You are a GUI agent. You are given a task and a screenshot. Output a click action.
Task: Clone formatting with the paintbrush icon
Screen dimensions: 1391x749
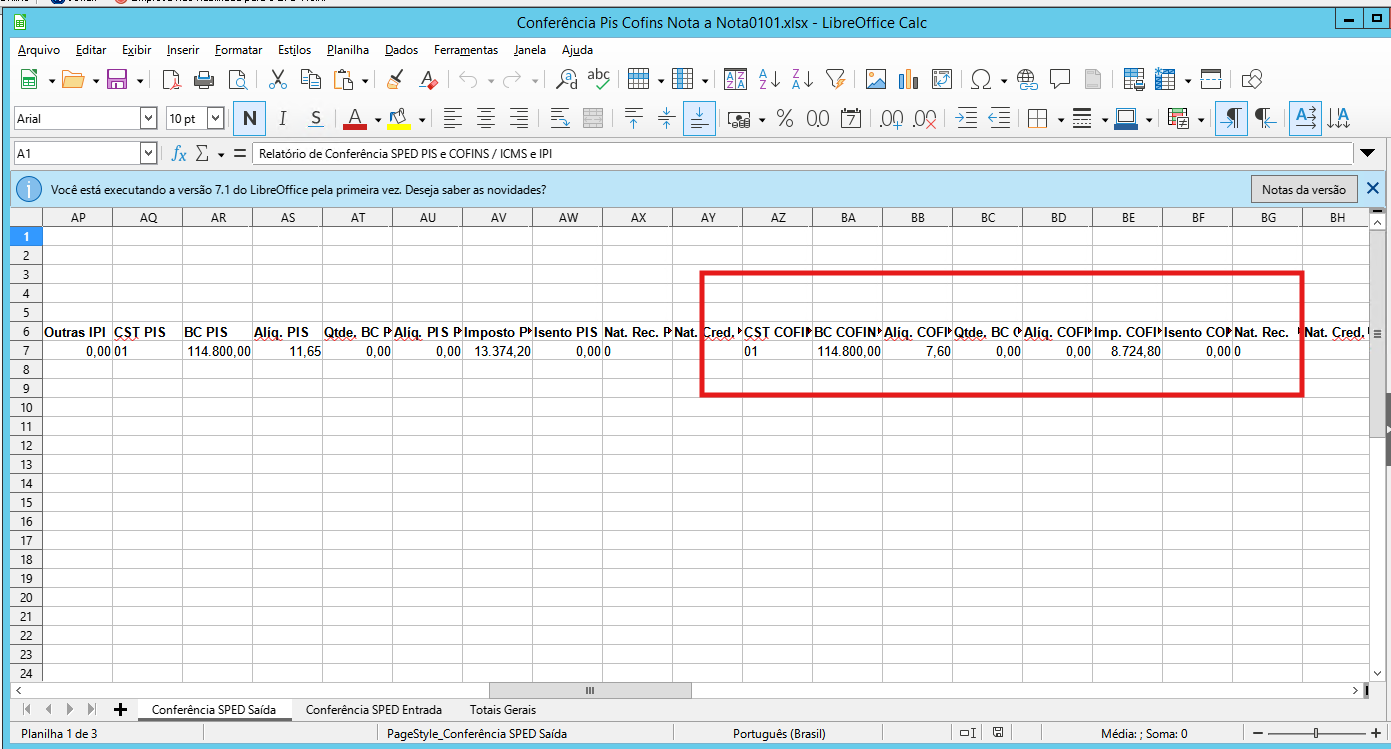[395, 80]
